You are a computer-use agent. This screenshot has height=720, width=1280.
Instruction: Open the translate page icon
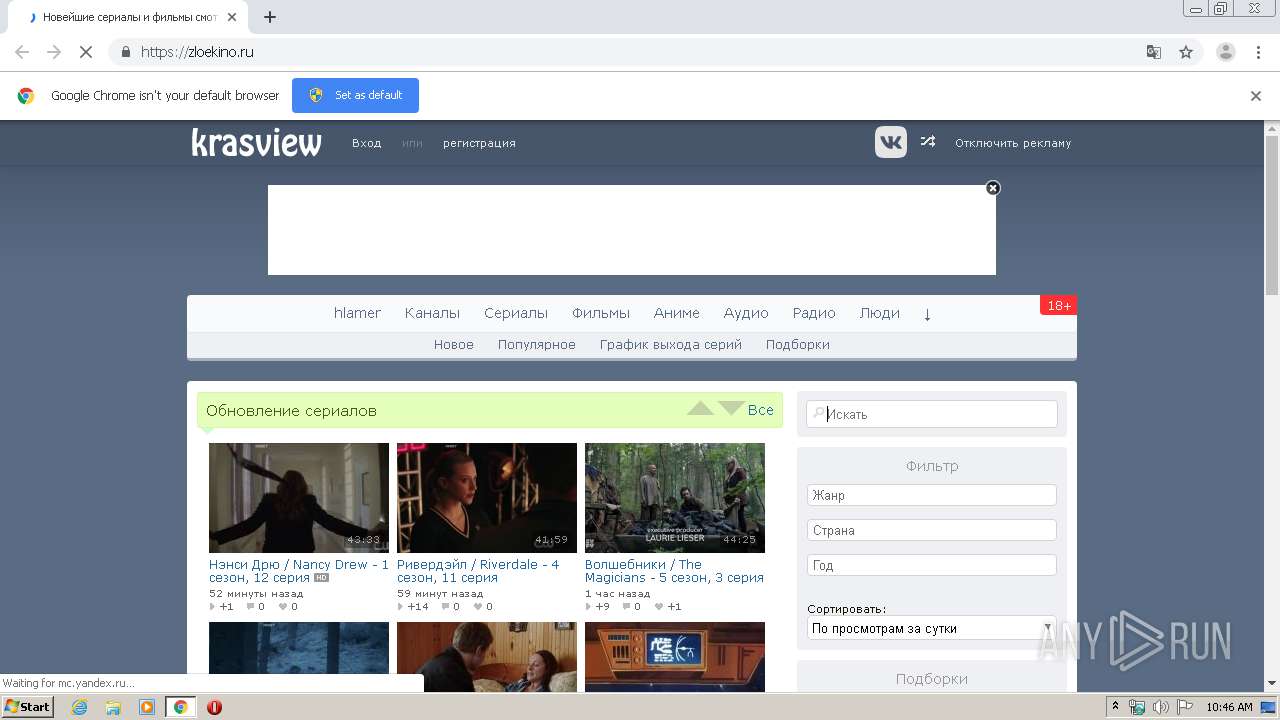click(1153, 52)
